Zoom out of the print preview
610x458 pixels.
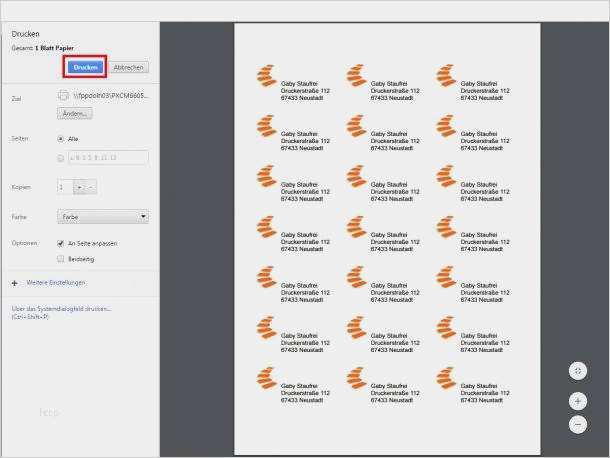[x=577, y=424]
